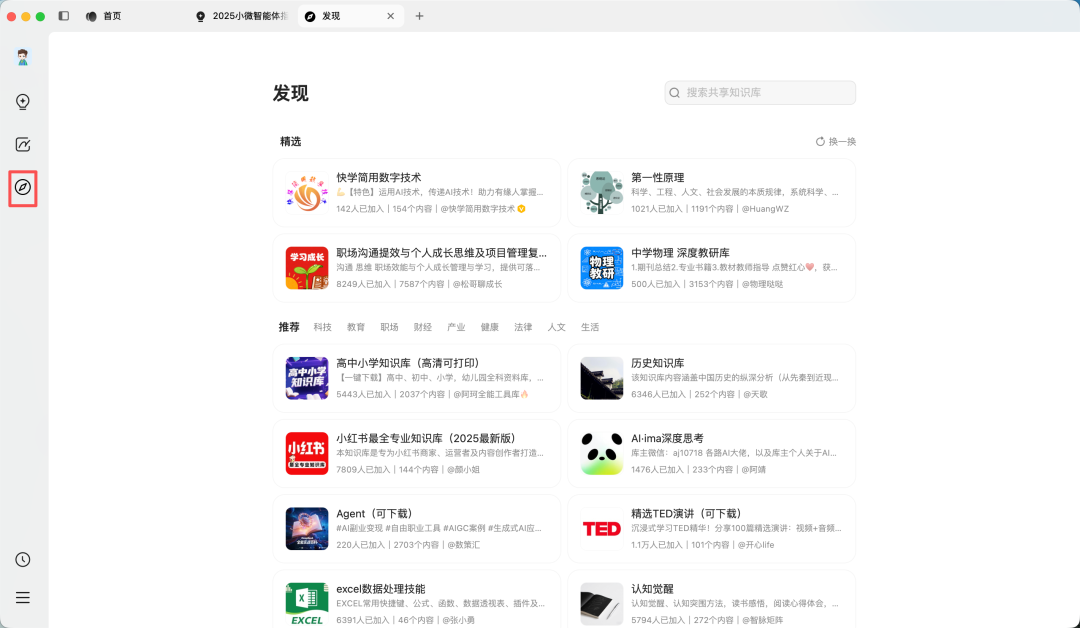This screenshot has height=628, width=1080.
Task: Open the hamburger menu at sidebar bottom
Action: (22, 597)
